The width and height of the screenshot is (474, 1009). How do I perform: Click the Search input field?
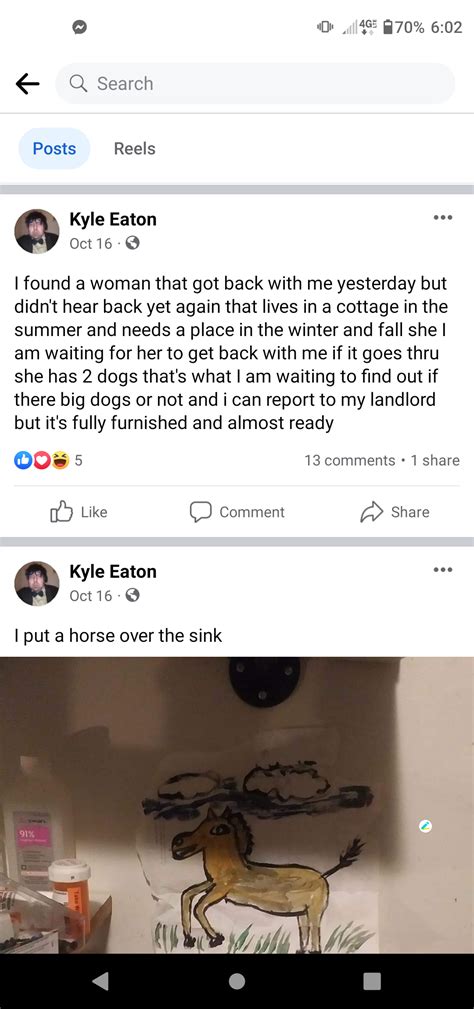[255, 84]
